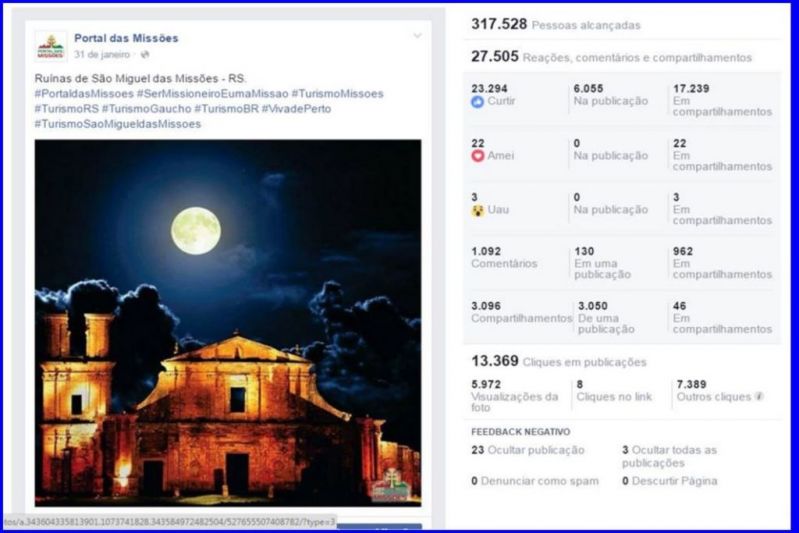The height and width of the screenshot is (533, 799).
Task: Open Portal das Missões page name link
Action: [x=126, y=38]
